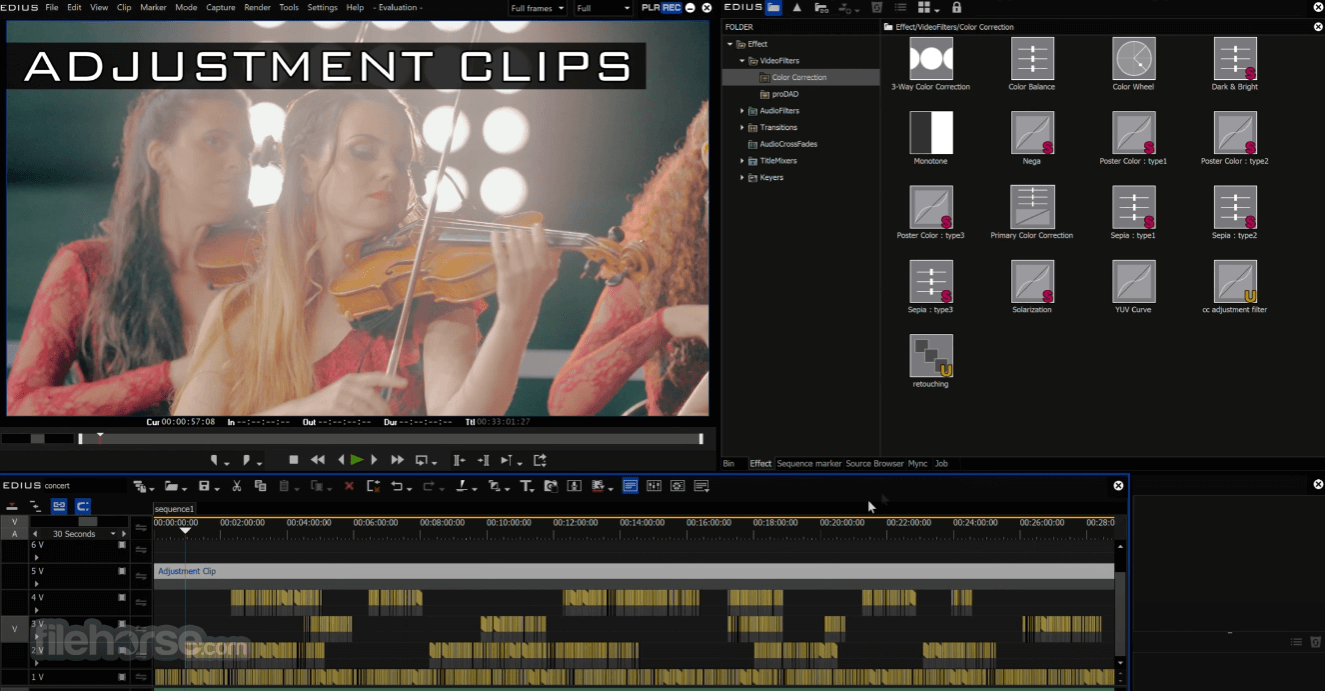This screenshot has width=1325, height=691.
Task: Select the Dark & Bright preset
Action: pos(1235,59)
